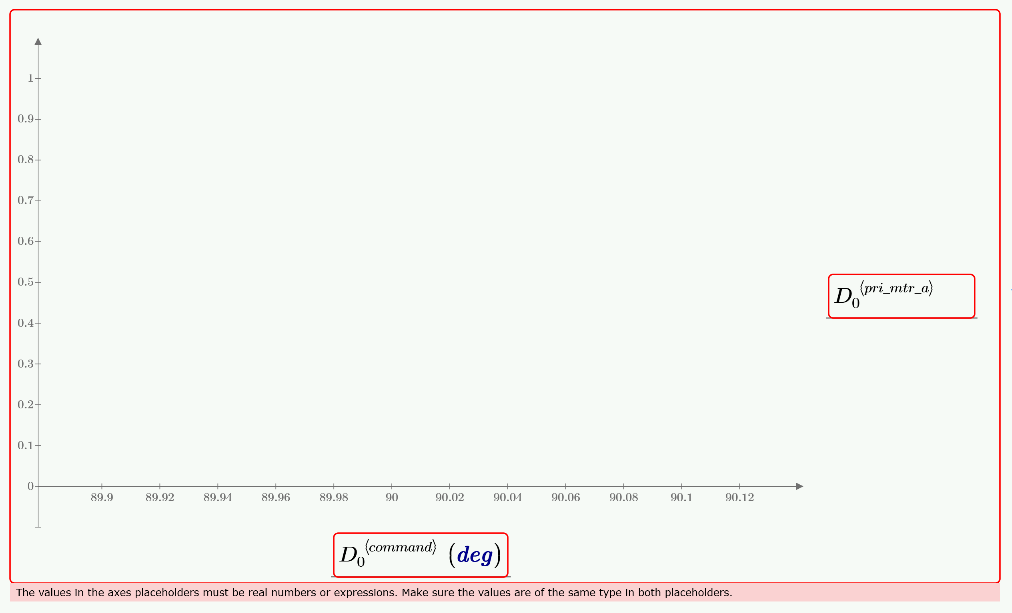Click inside the empty plot area
1012x613 pixels.
[x=400, y=250]
